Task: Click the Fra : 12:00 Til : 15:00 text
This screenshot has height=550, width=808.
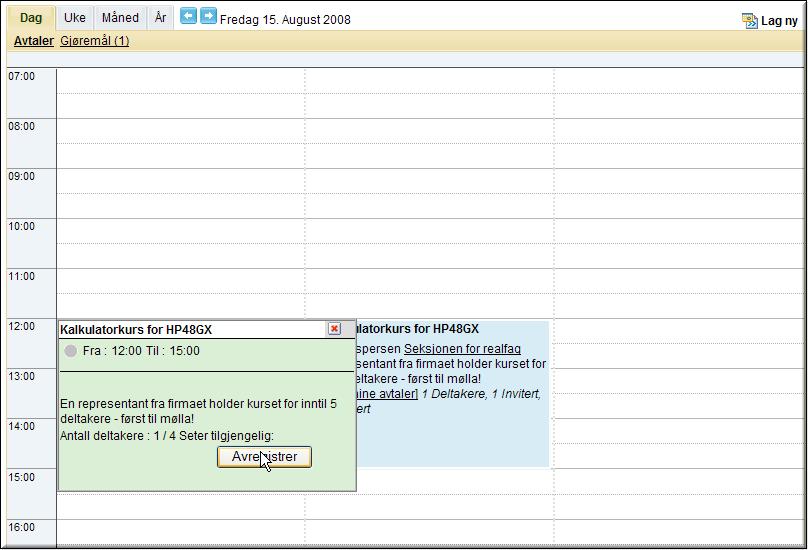Action: [141, 351]
